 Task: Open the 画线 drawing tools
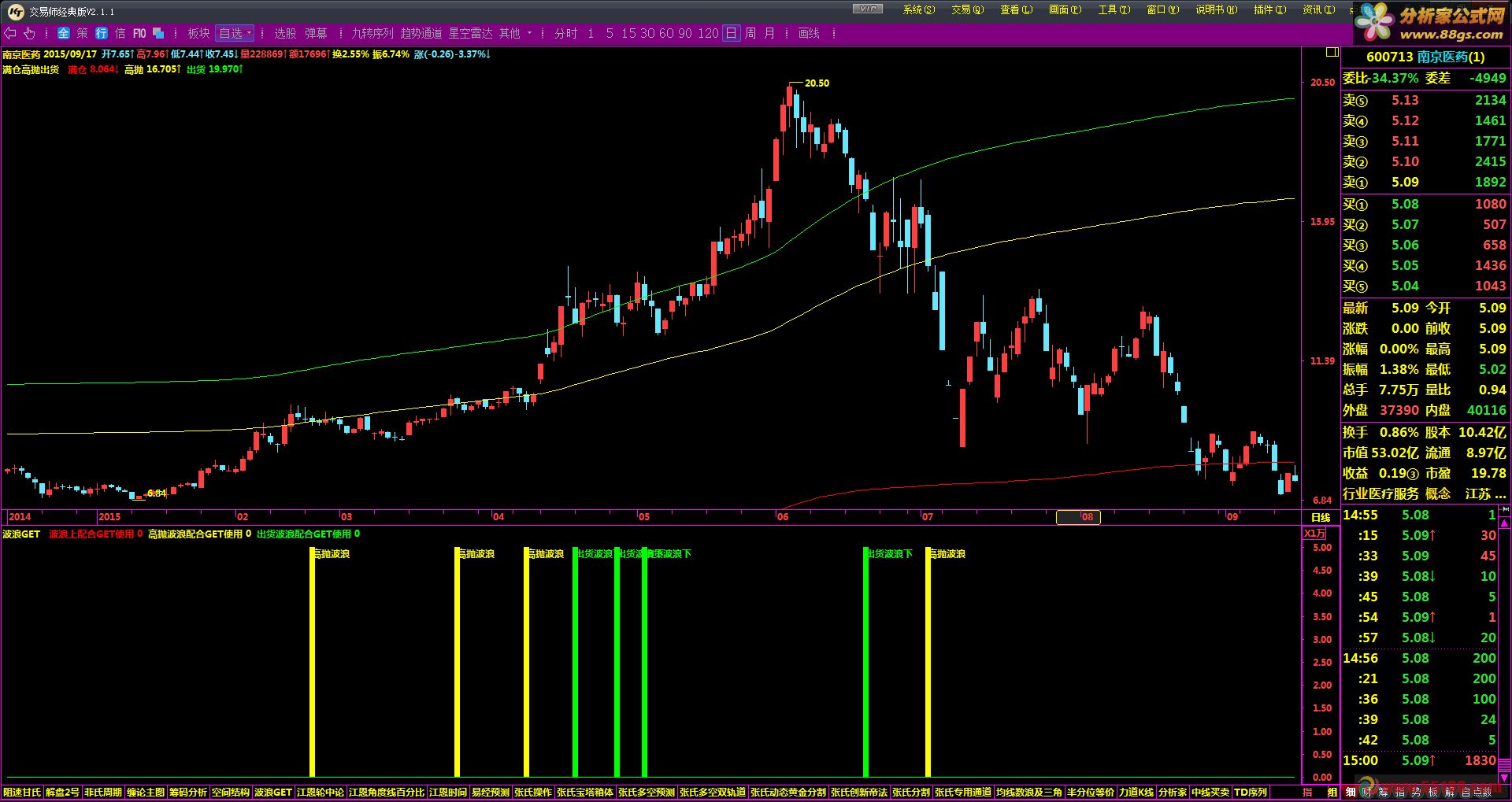tap(809, 33)
